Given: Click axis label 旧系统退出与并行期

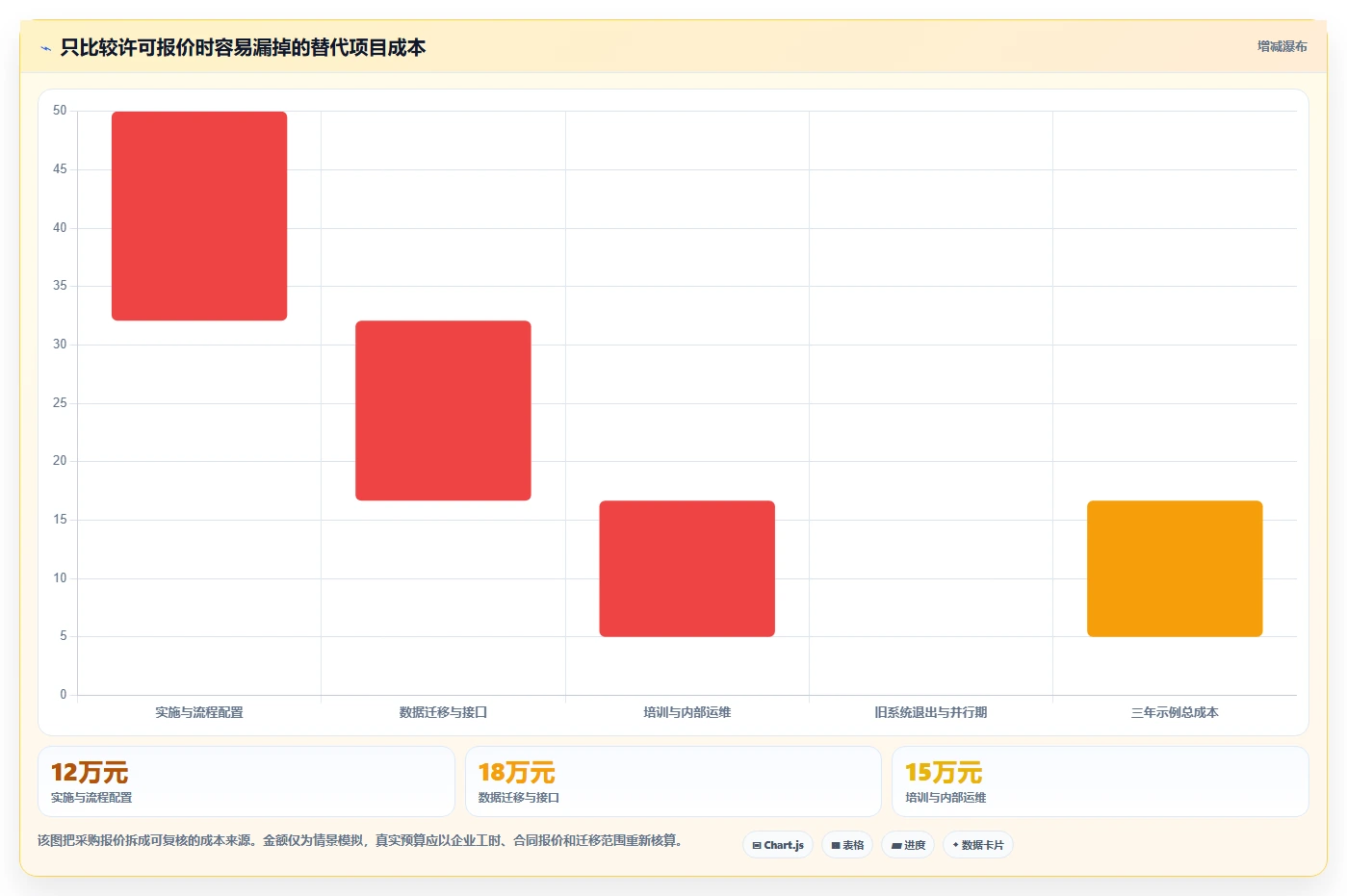Looking at the screenshot, I should click(x=931, y=712).
